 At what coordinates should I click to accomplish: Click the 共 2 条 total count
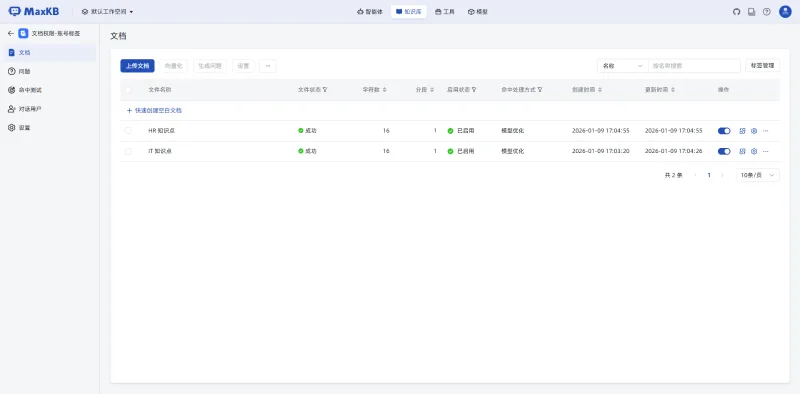point(673,175)
